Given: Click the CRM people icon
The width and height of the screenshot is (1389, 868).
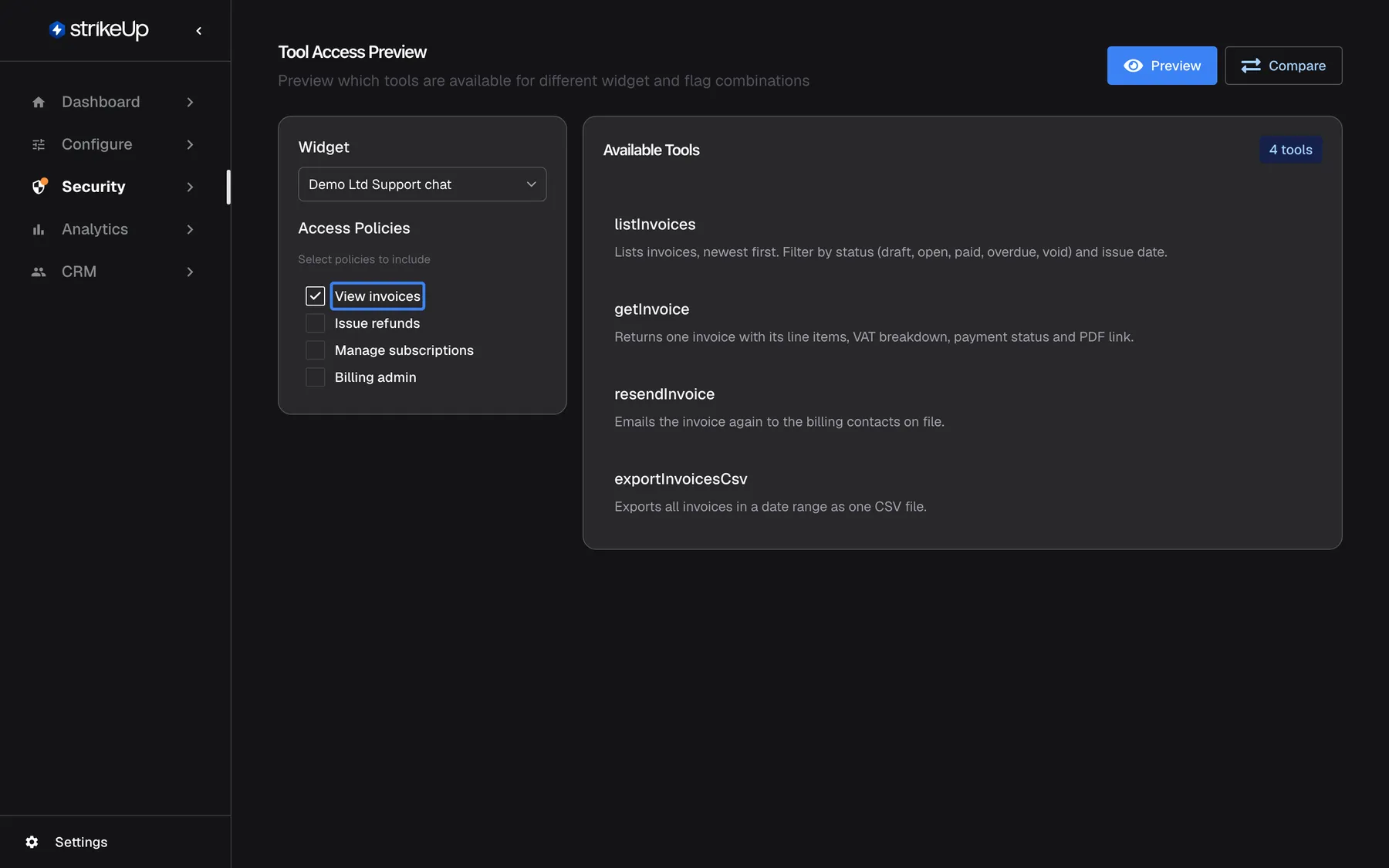Looking at the screenshot, I should 39,272.
